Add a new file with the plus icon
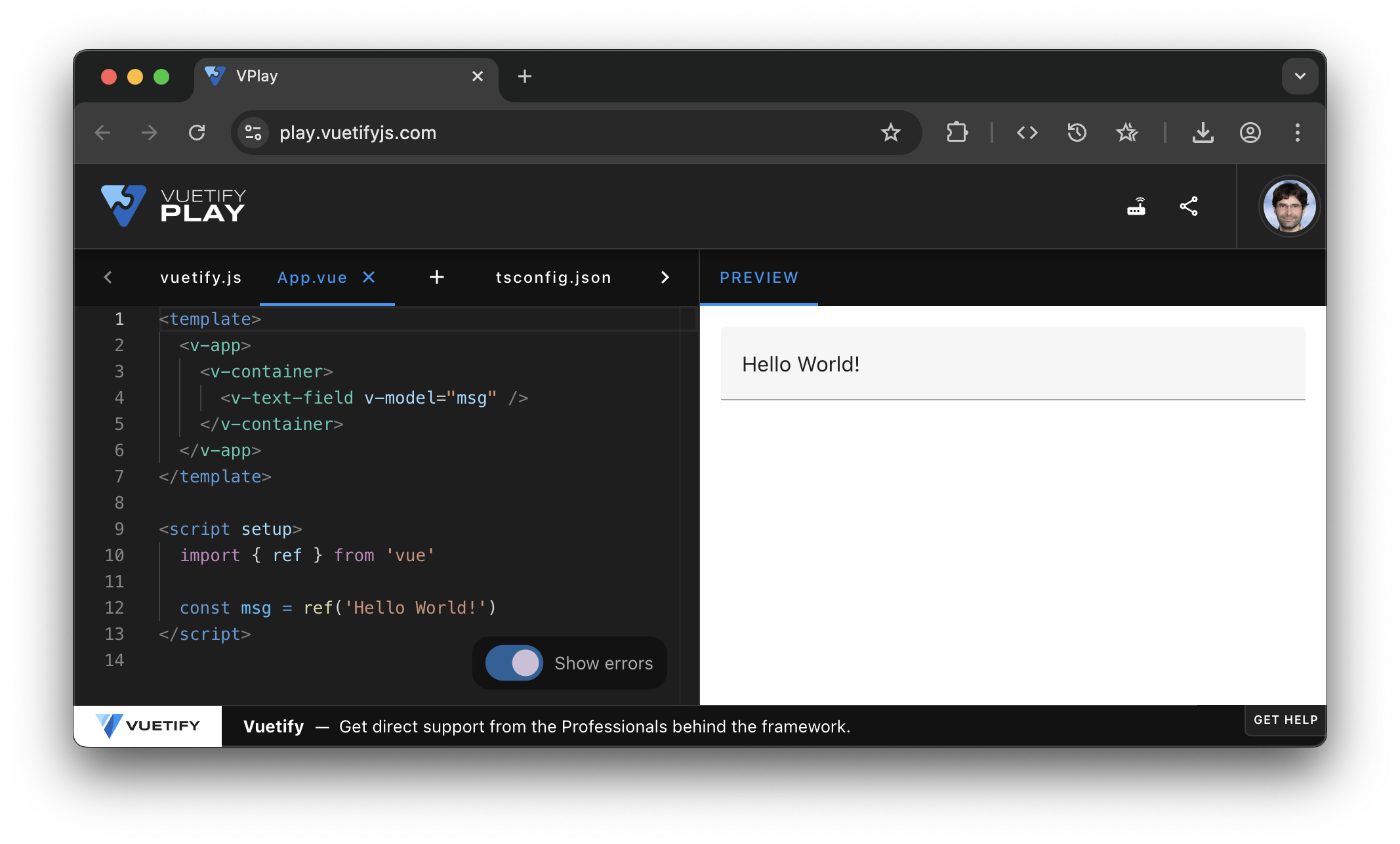Screen dimensions: 1400x844 [x=437, y=278]
